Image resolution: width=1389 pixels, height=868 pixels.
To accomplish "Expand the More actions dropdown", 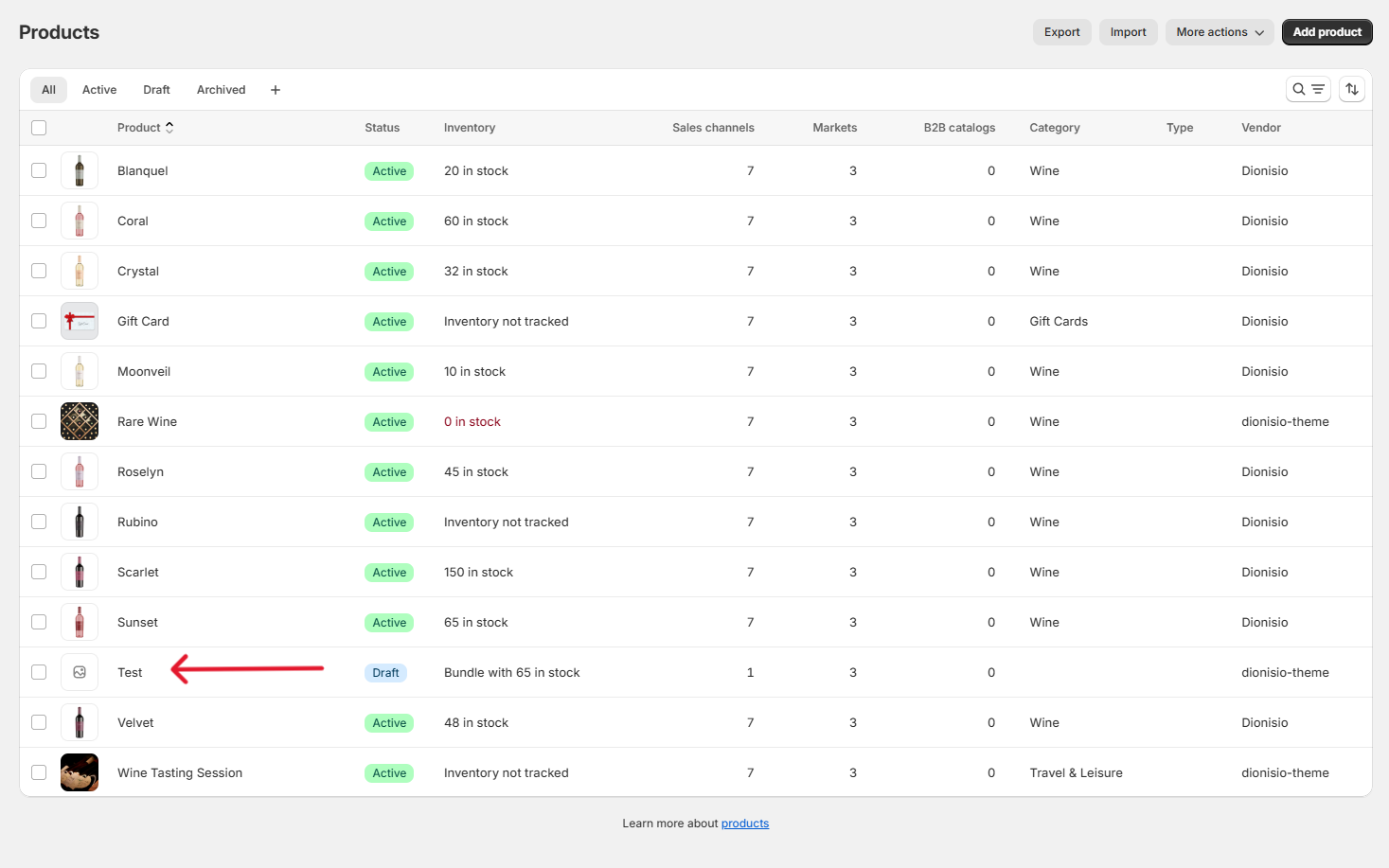I will coord(1219,32).
